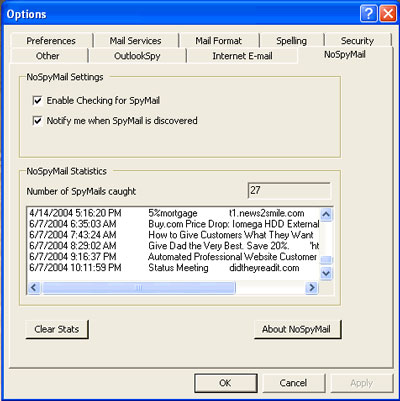Select the Status Meeting didtheyreadit.com entry
400x401 pixels.
[172, 268]
